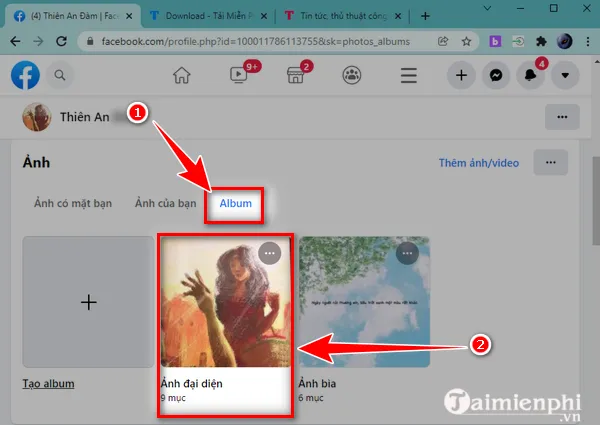
Task: Open the Groups icon
Action: pyautogui.click(x=352, y=75)
